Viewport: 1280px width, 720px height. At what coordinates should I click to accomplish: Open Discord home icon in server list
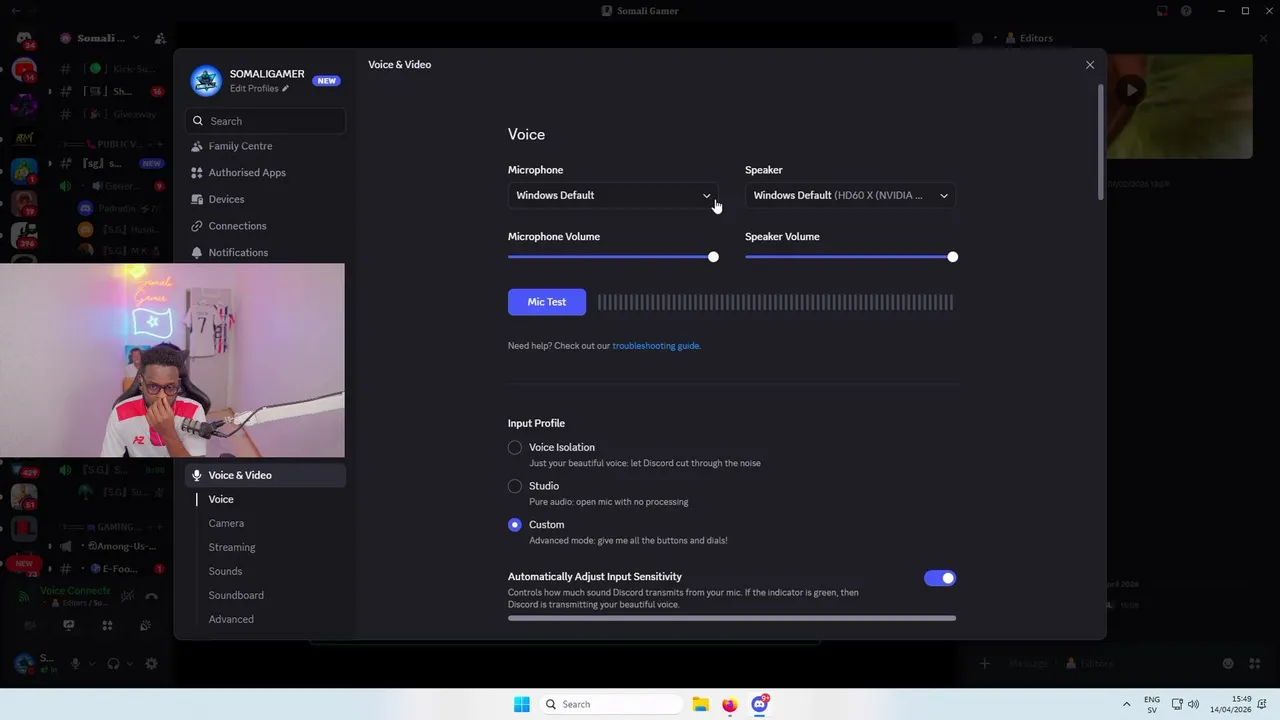(x=24, y=39)
